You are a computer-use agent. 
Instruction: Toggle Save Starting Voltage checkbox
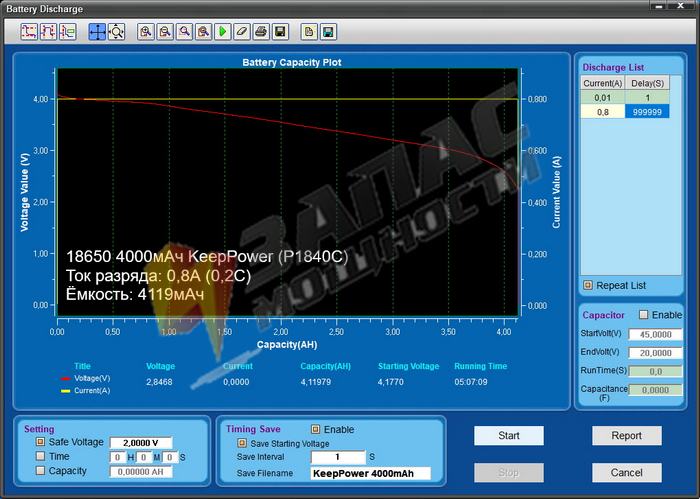(241, 443)
